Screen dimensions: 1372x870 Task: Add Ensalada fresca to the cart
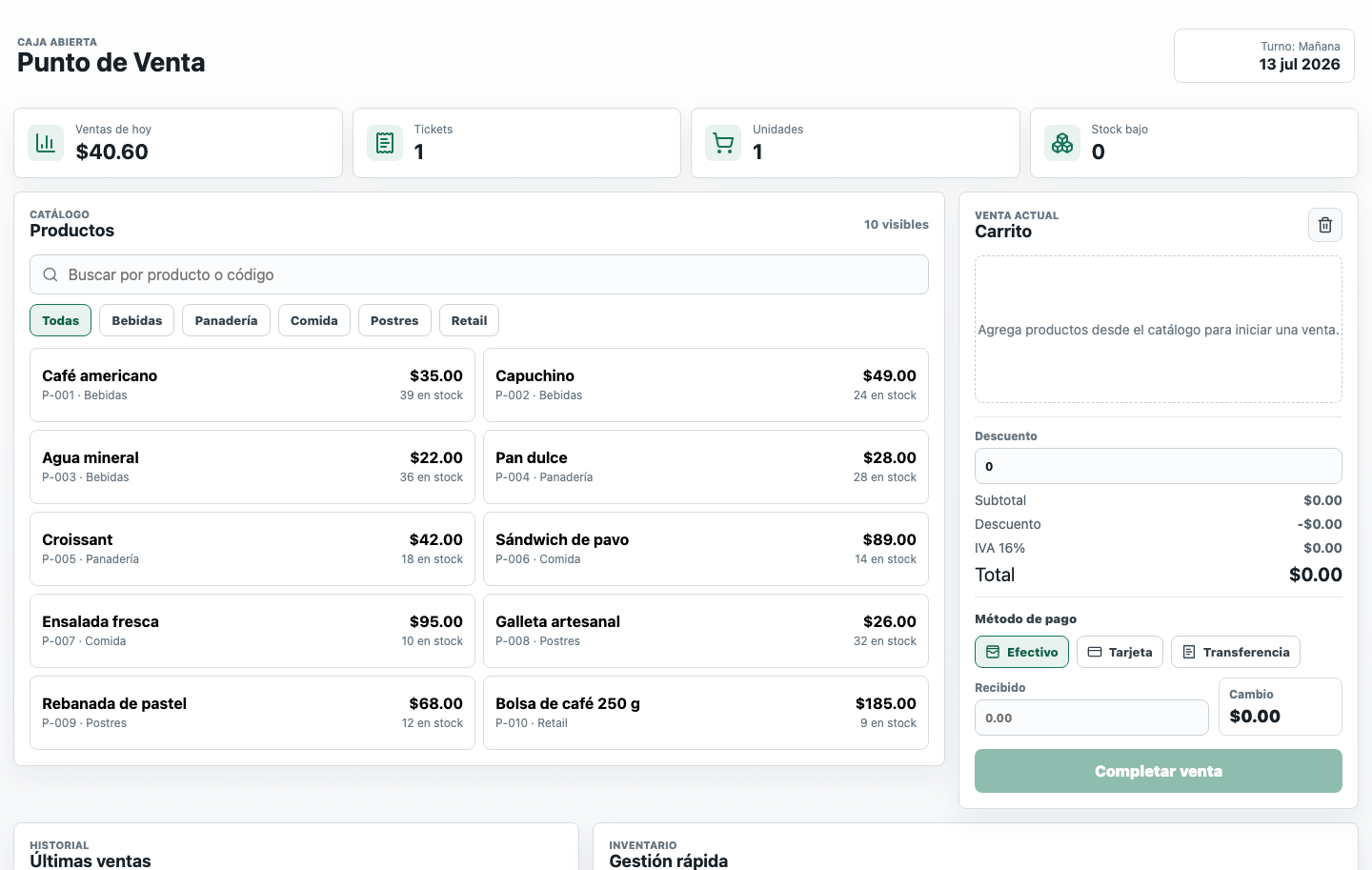[x=252, y=631]
